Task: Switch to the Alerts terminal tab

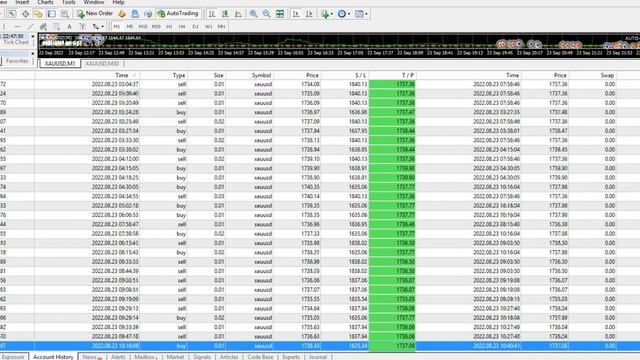Action: pyautogui.click(x=118, y=357)
